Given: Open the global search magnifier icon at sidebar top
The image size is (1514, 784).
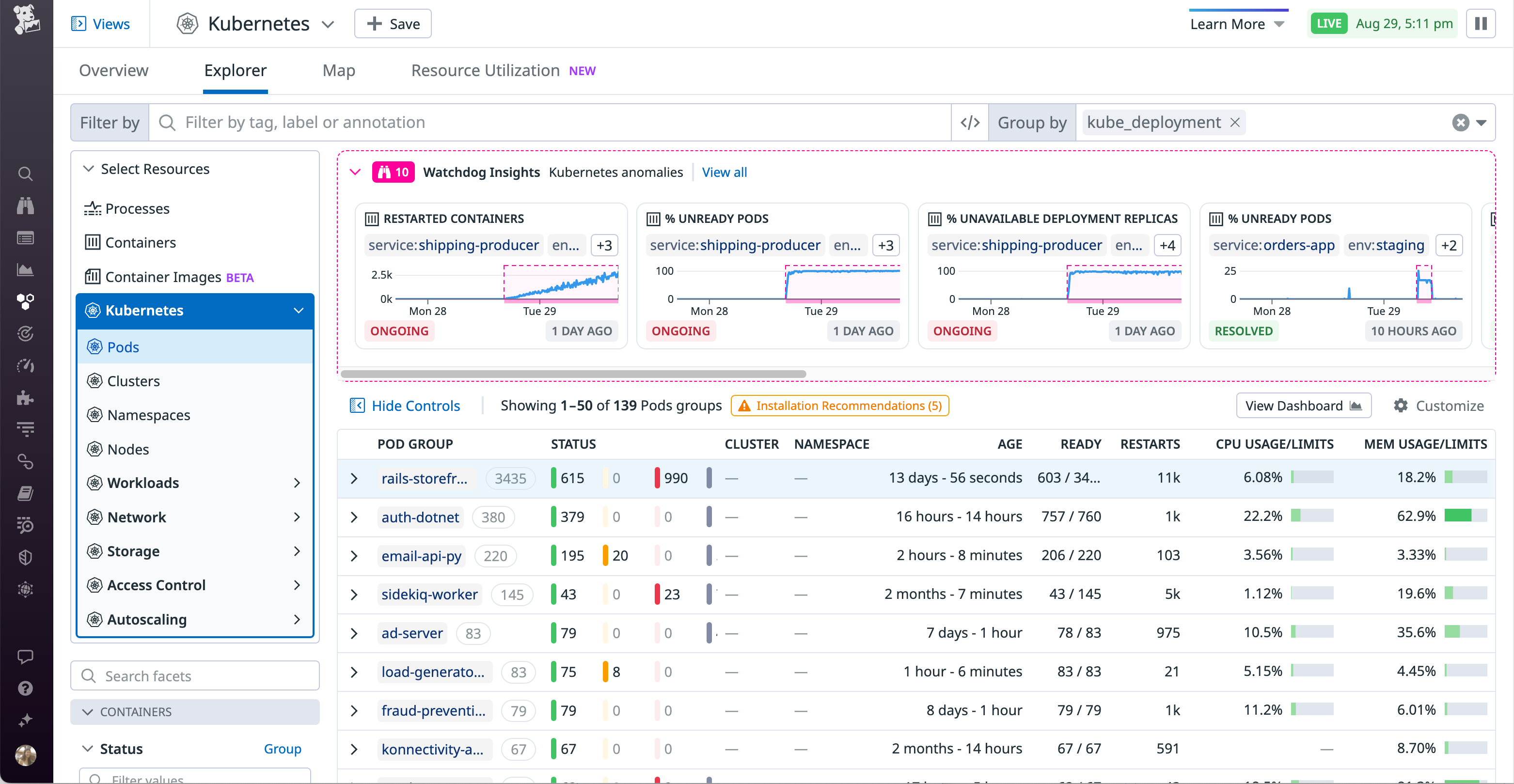Looking at the screenshot, I should click(25, 173).
